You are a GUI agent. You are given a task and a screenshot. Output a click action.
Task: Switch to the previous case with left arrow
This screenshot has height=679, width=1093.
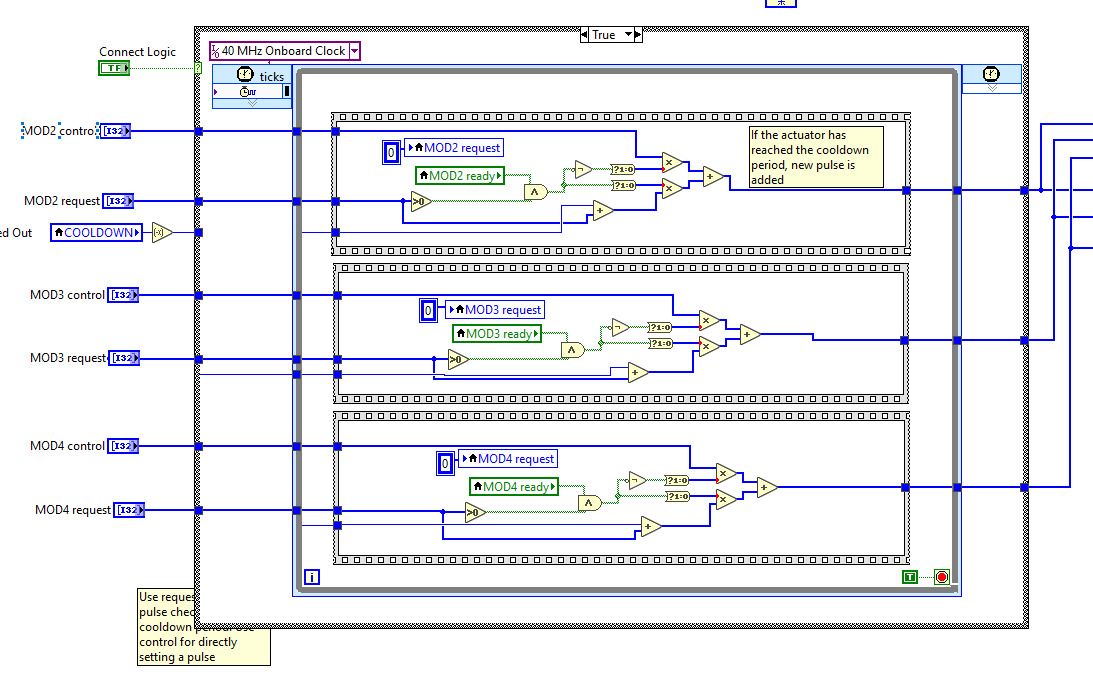point(585,34)
